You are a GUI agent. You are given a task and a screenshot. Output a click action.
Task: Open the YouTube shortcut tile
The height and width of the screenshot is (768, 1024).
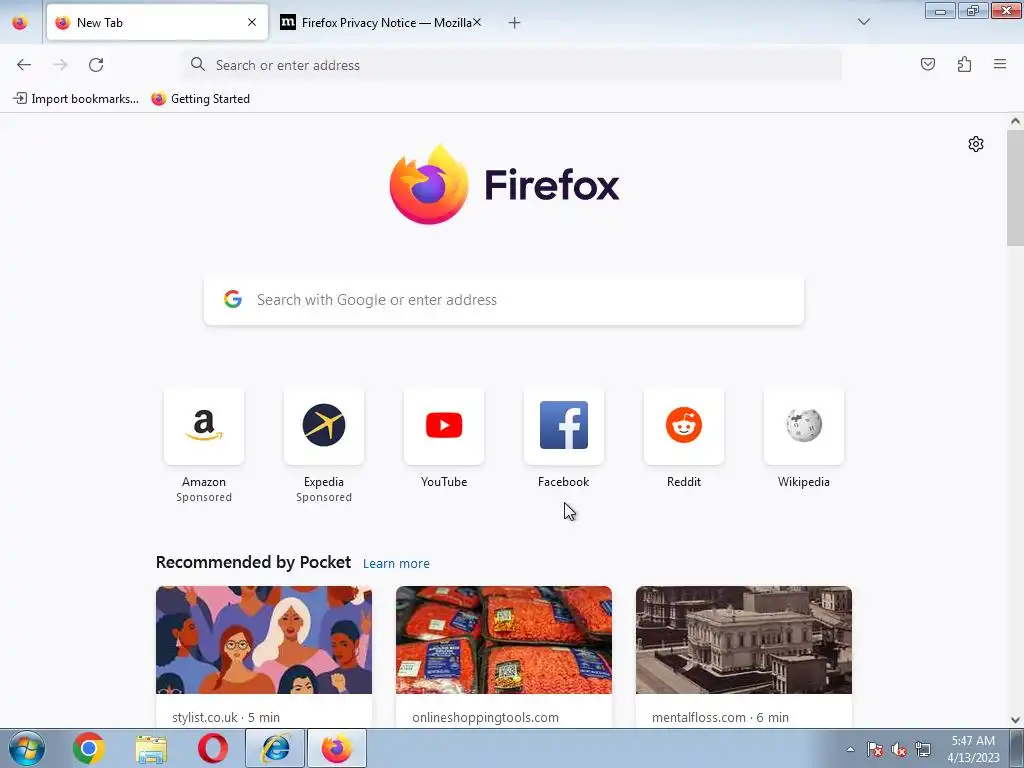coord(444,426)
